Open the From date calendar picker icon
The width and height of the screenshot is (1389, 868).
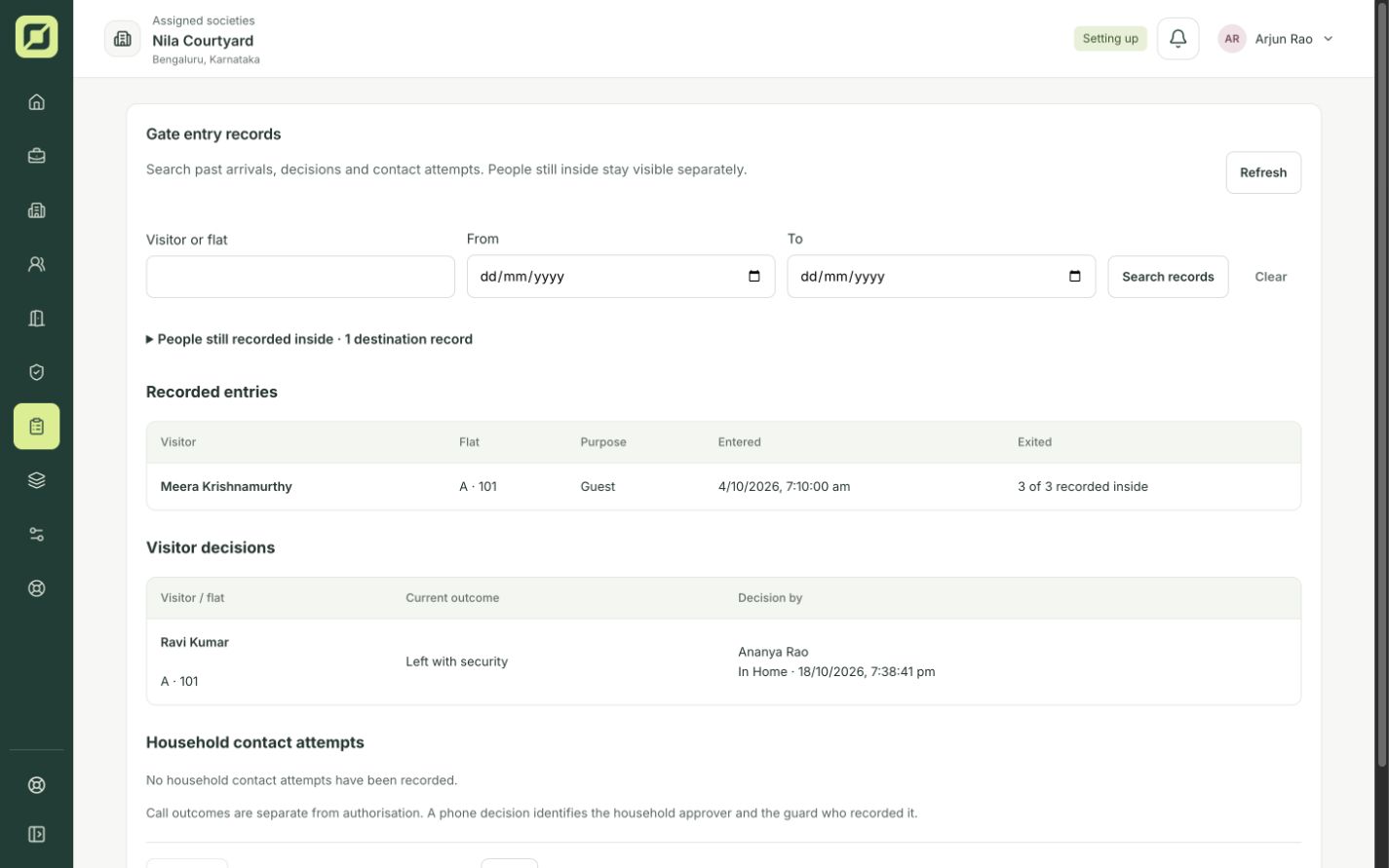click(754, 277)
